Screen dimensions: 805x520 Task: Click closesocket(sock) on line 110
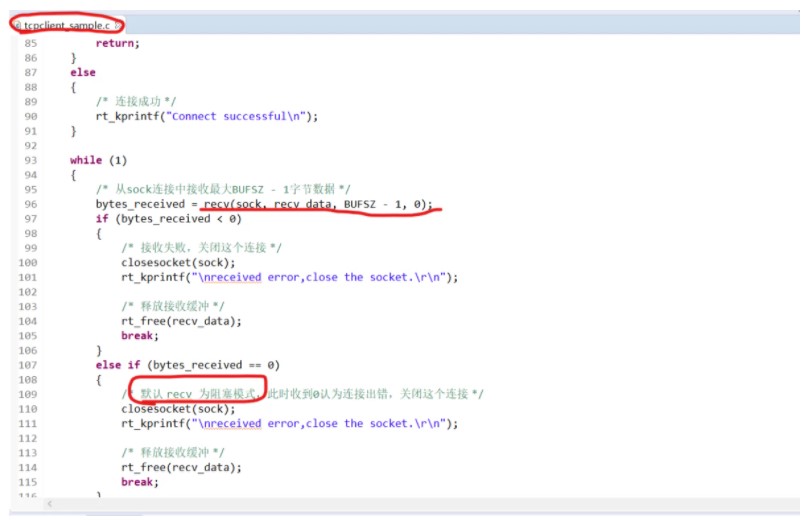(178, 409)
